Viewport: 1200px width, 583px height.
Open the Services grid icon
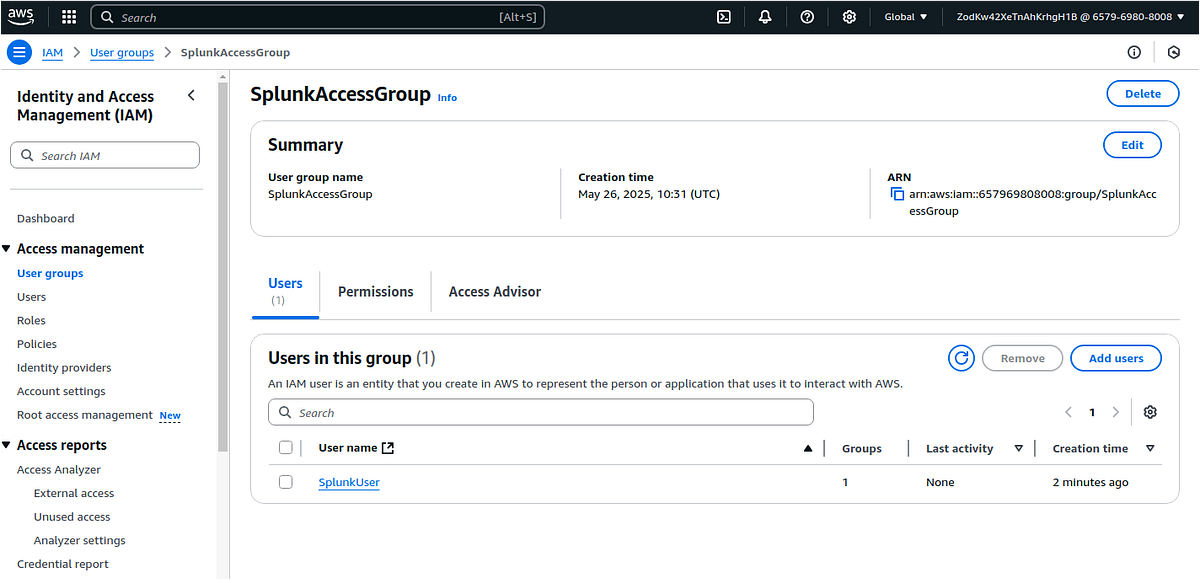(x=67, y=16)
